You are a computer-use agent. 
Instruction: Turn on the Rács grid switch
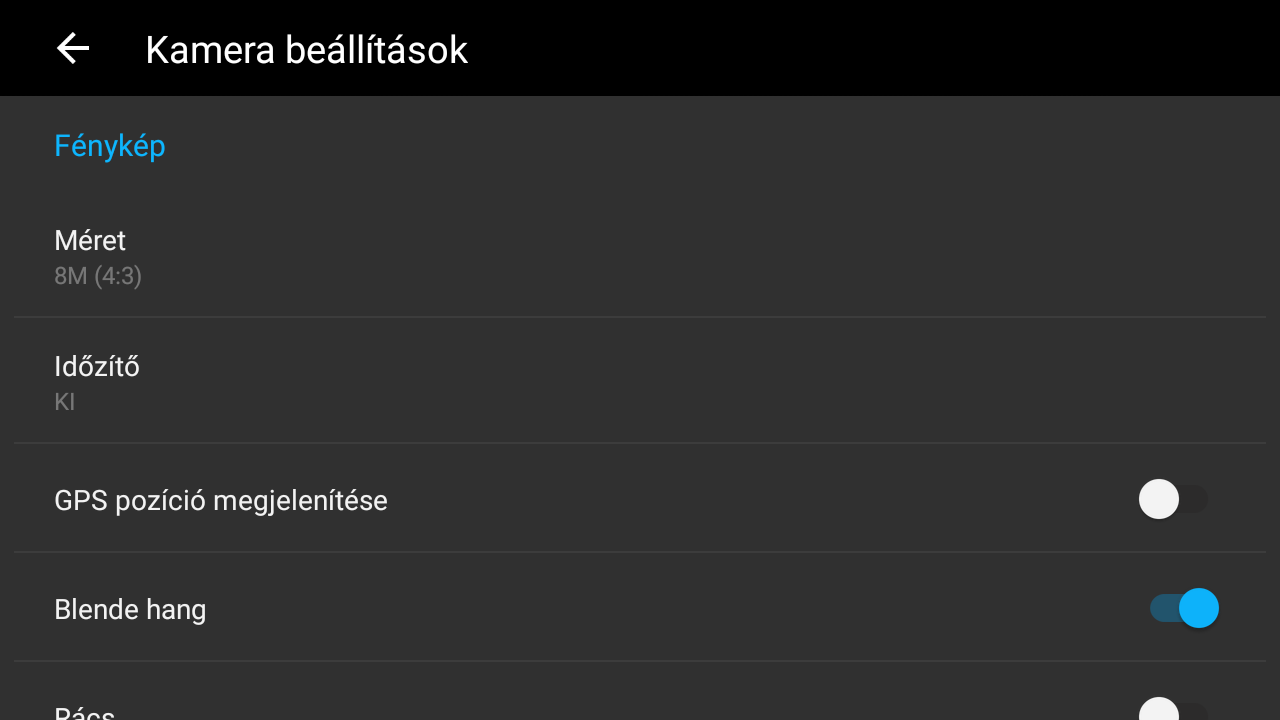click(1173, 712)
